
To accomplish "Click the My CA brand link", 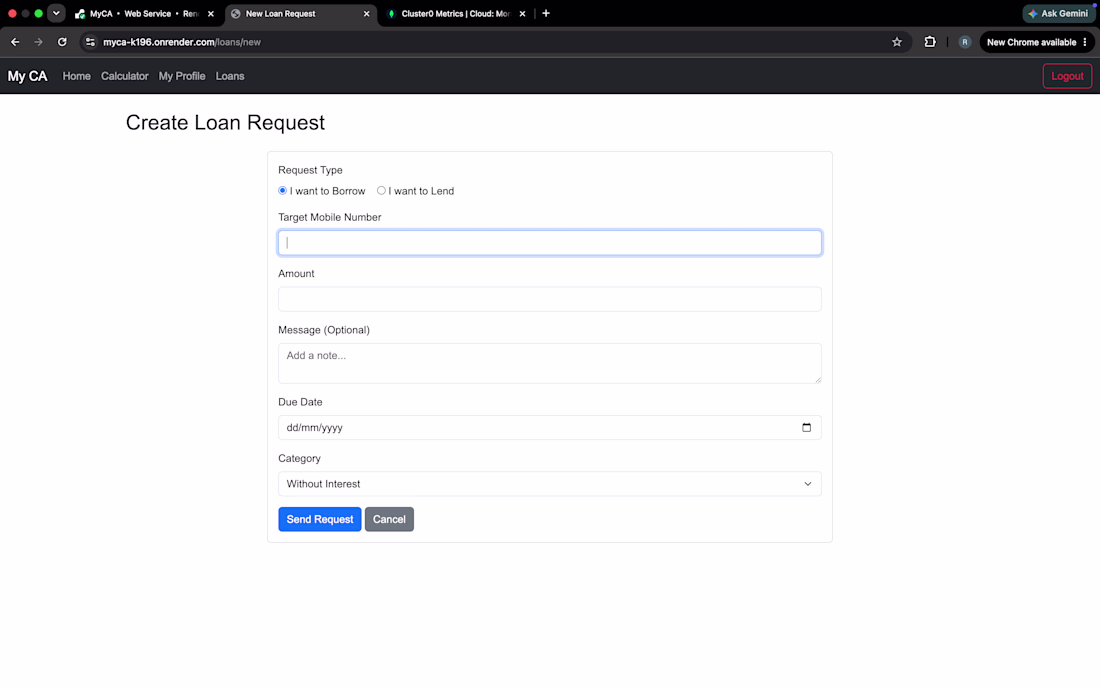I will coord(27,76).
